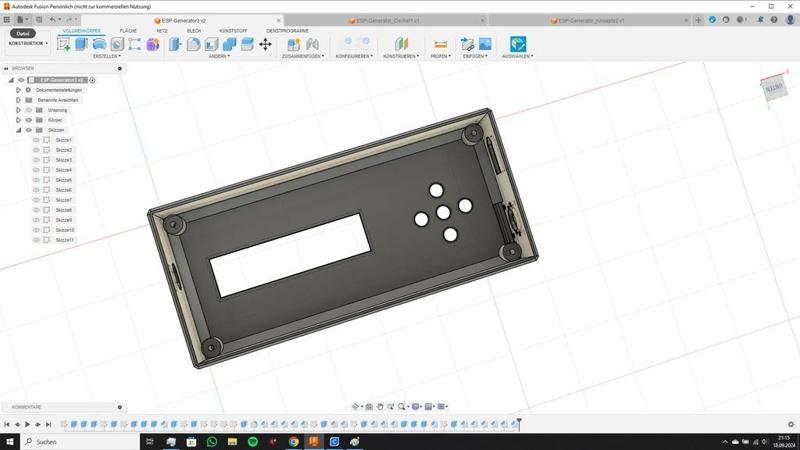Click the Save icon in quick access bar
This screenshot has width=800, height=450.
[39, 20]
